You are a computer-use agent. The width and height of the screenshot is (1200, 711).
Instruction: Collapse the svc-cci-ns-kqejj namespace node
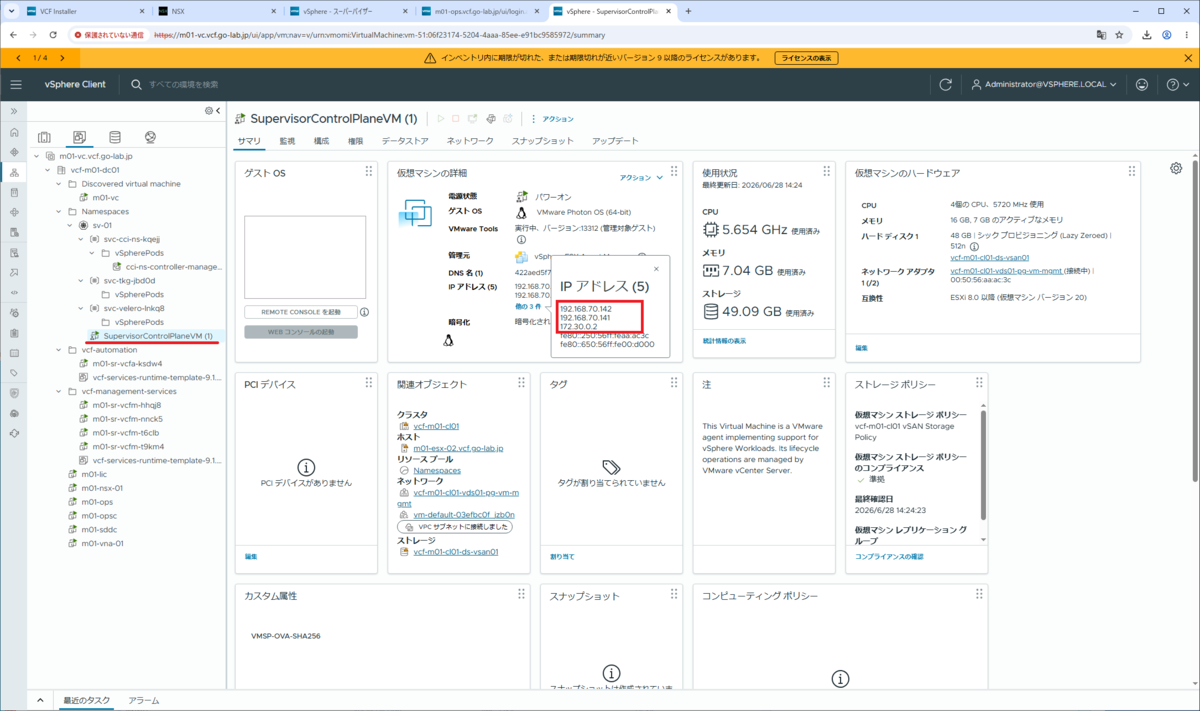[x=81, y=240]
